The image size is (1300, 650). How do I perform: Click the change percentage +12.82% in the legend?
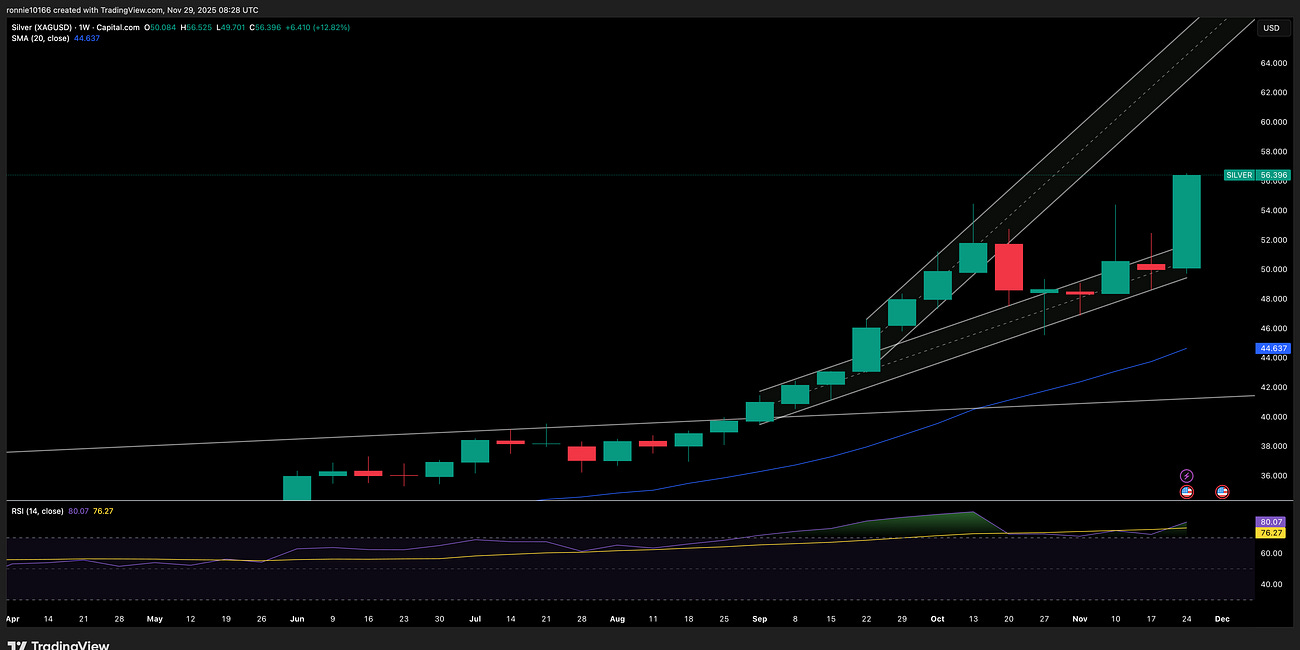(330, 27)
